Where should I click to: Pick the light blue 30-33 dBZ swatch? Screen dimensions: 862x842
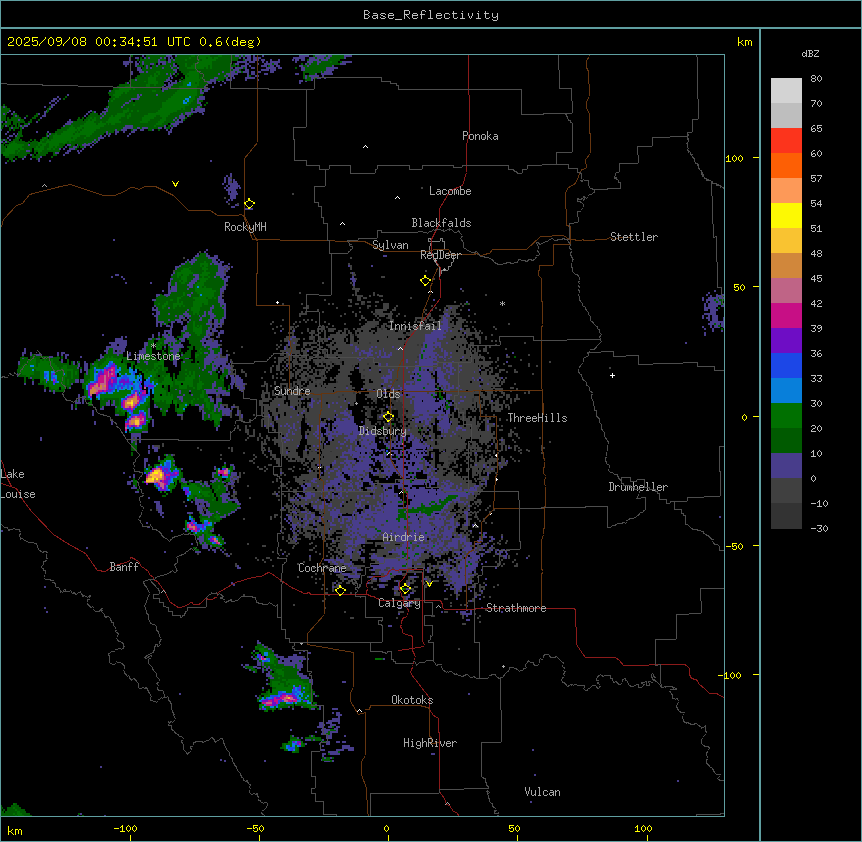point(786,391)
